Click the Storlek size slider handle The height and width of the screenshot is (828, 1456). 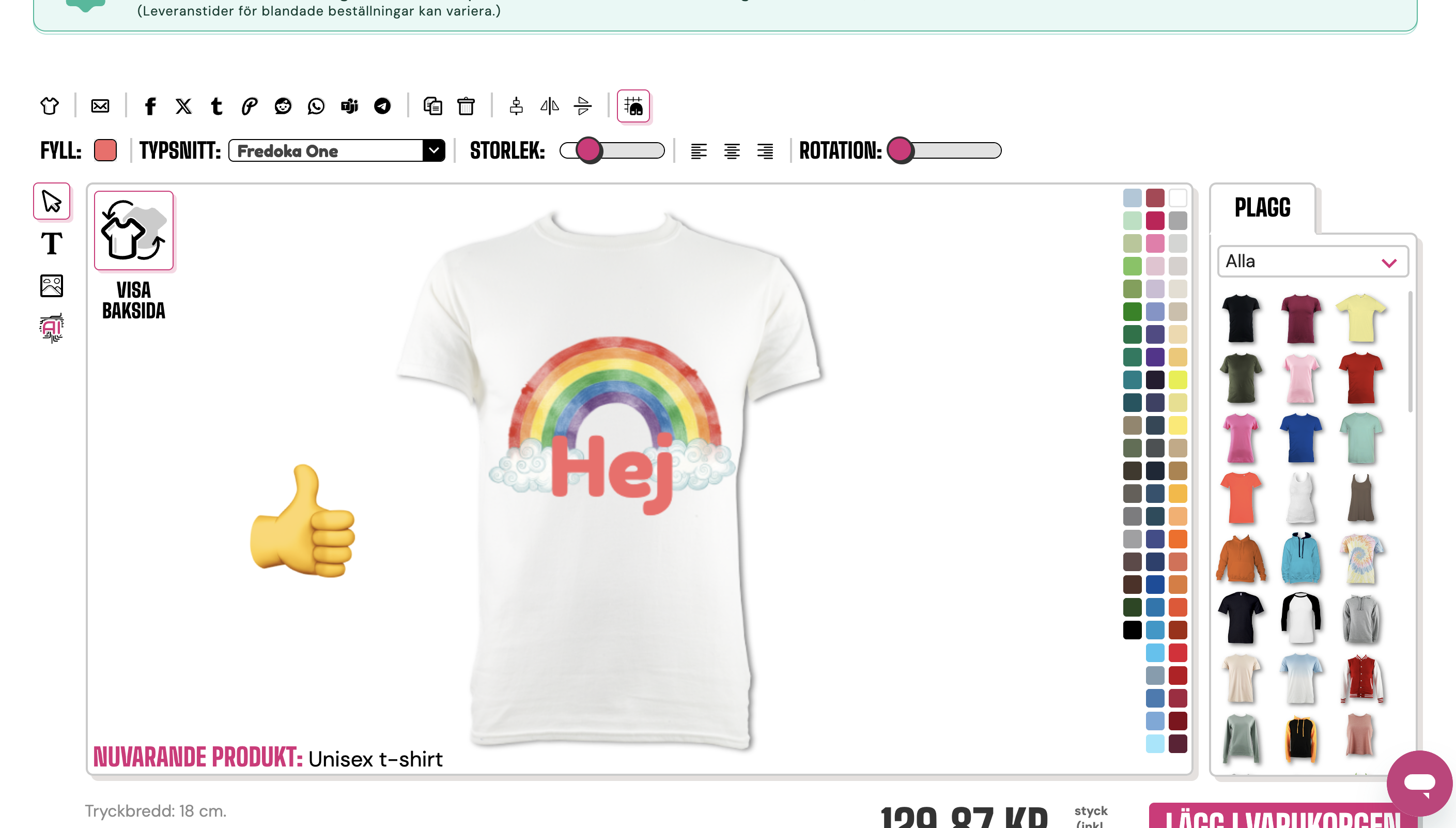click(588, 151)
